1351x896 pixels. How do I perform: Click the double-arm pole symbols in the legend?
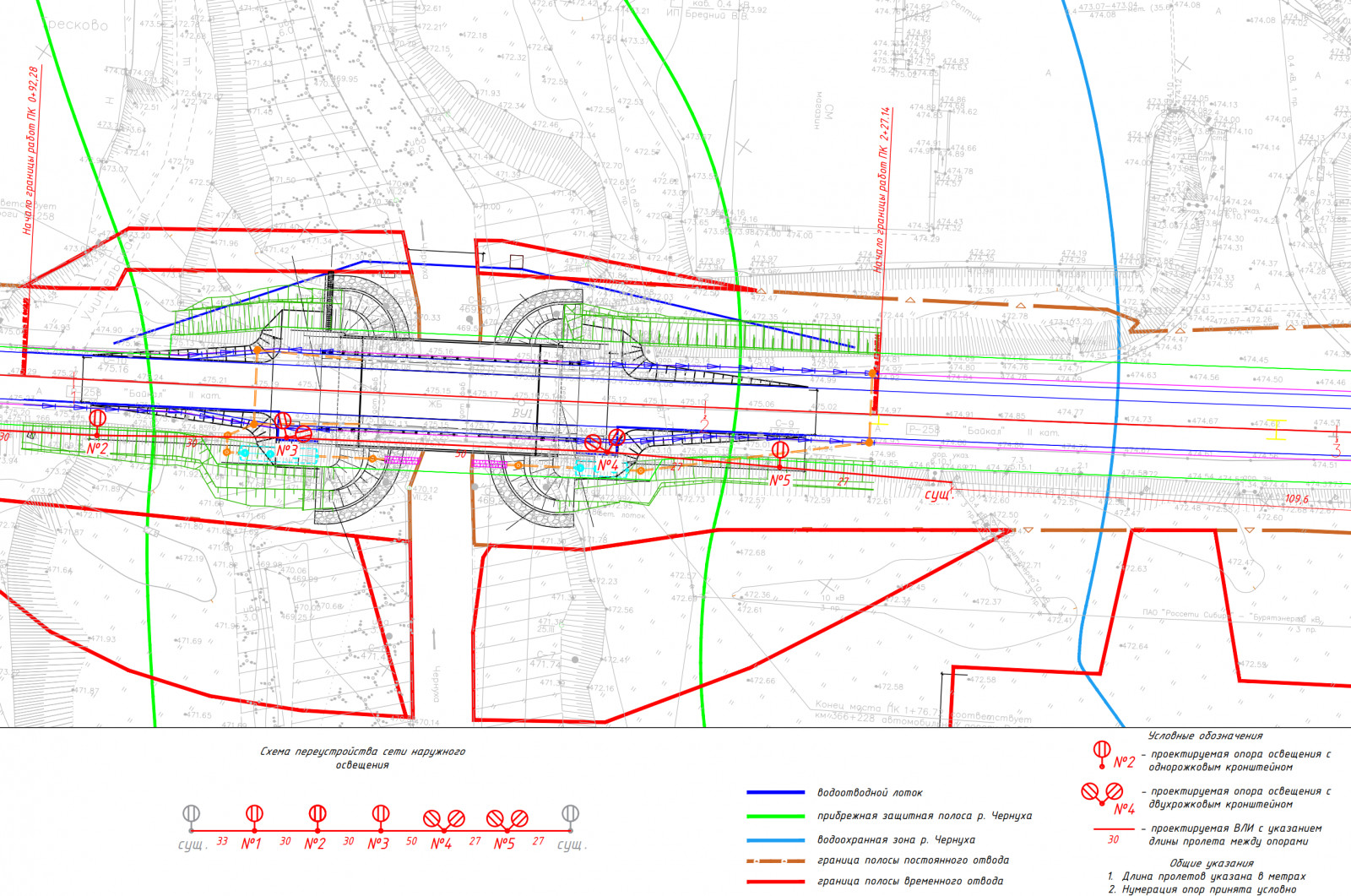tap(1103, 793)
